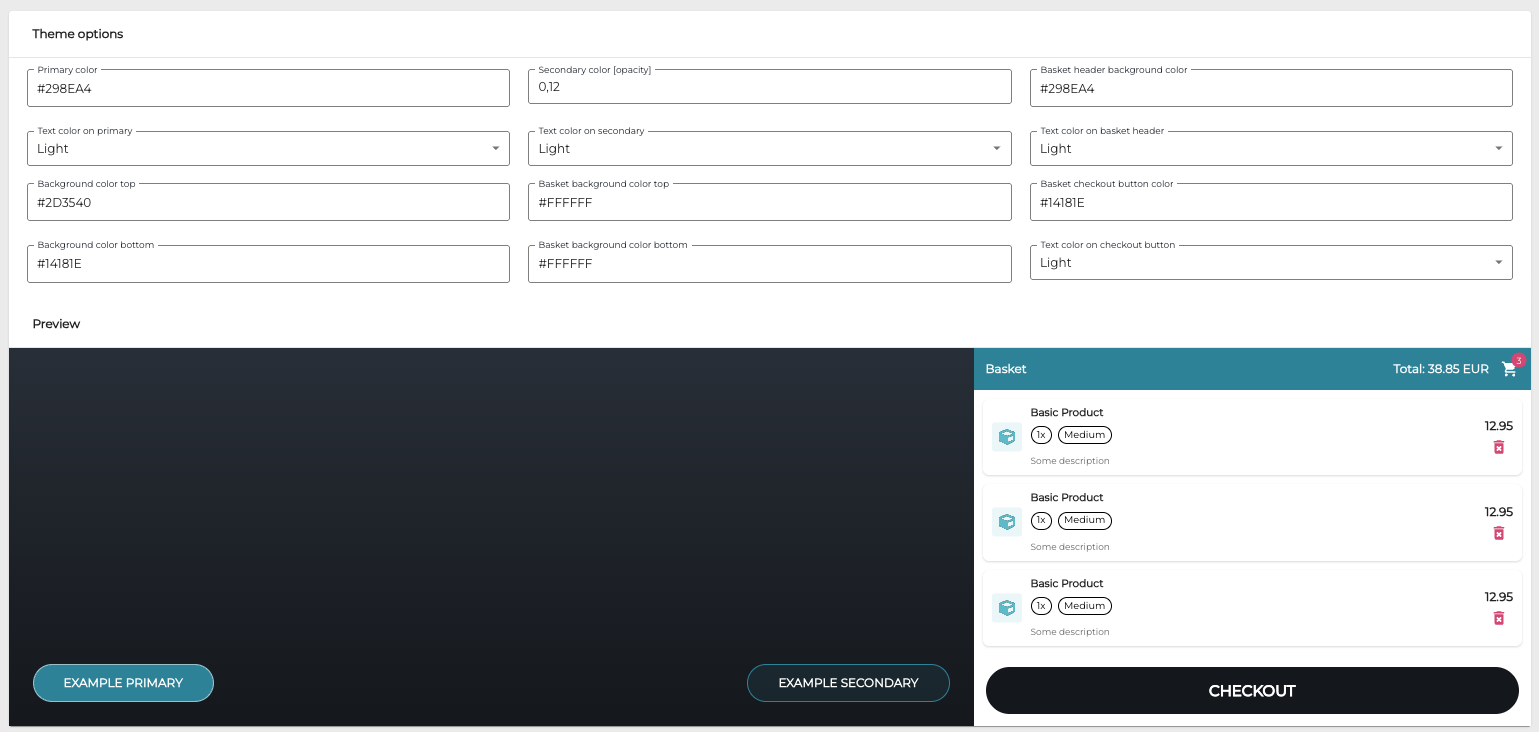Click the EXAMPLE SECONDARY button
This screenshot has width=1539, height=732.
pyautogui.click(x=848, y=683)
